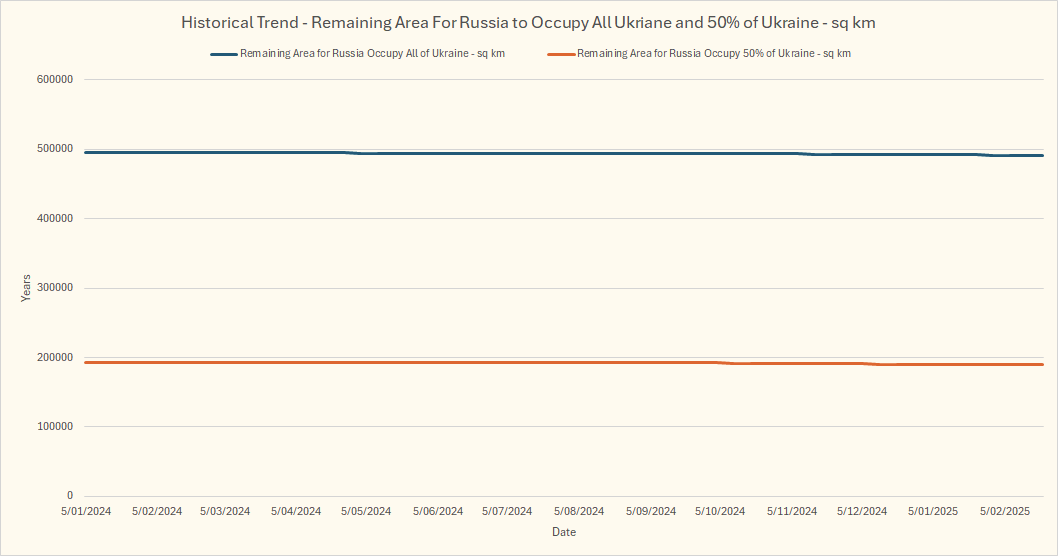Click the blue data series line
Viewport: 1058px width, 556px height.
tap(560, 153)
